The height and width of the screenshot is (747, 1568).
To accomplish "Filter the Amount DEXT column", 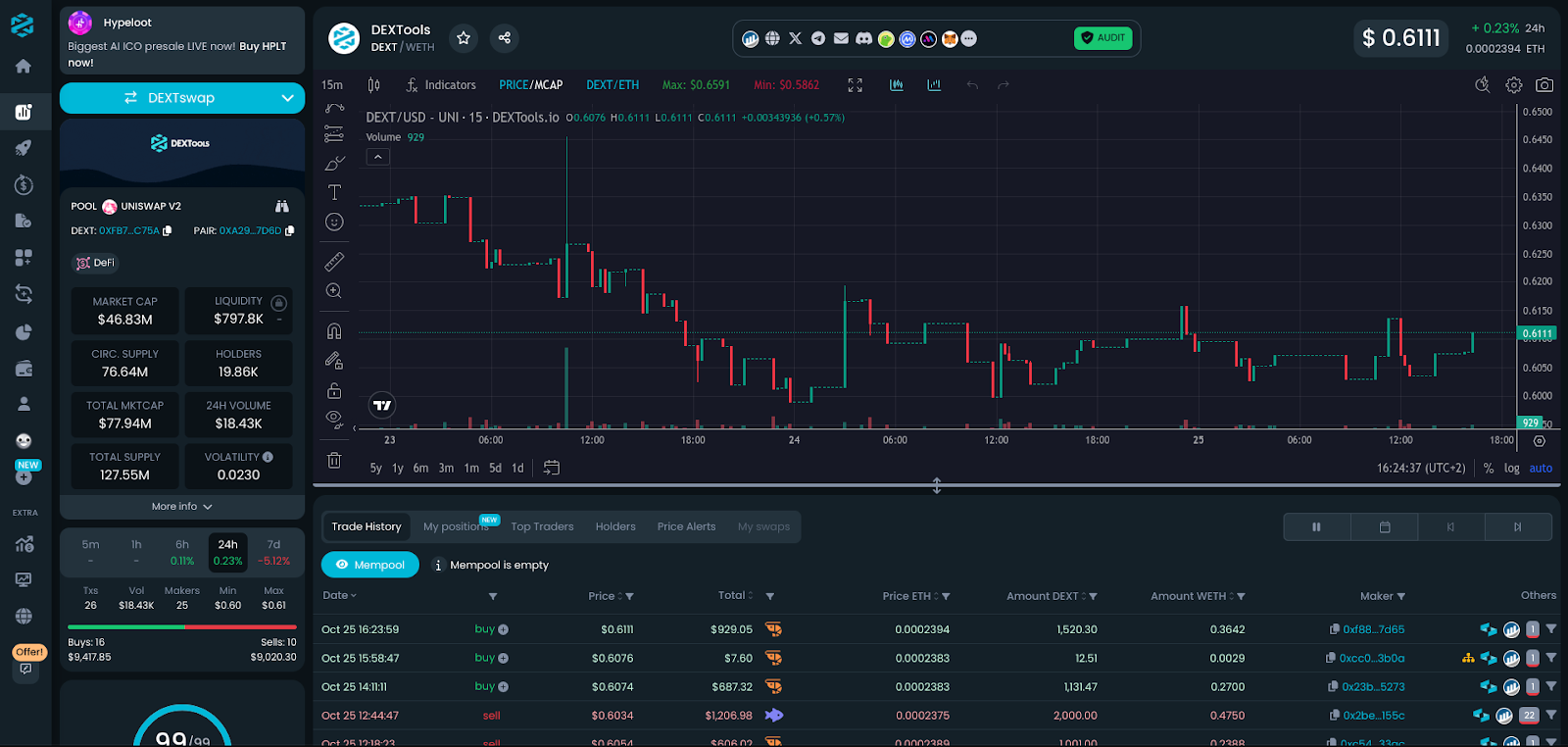I will tap(1093, 596).
